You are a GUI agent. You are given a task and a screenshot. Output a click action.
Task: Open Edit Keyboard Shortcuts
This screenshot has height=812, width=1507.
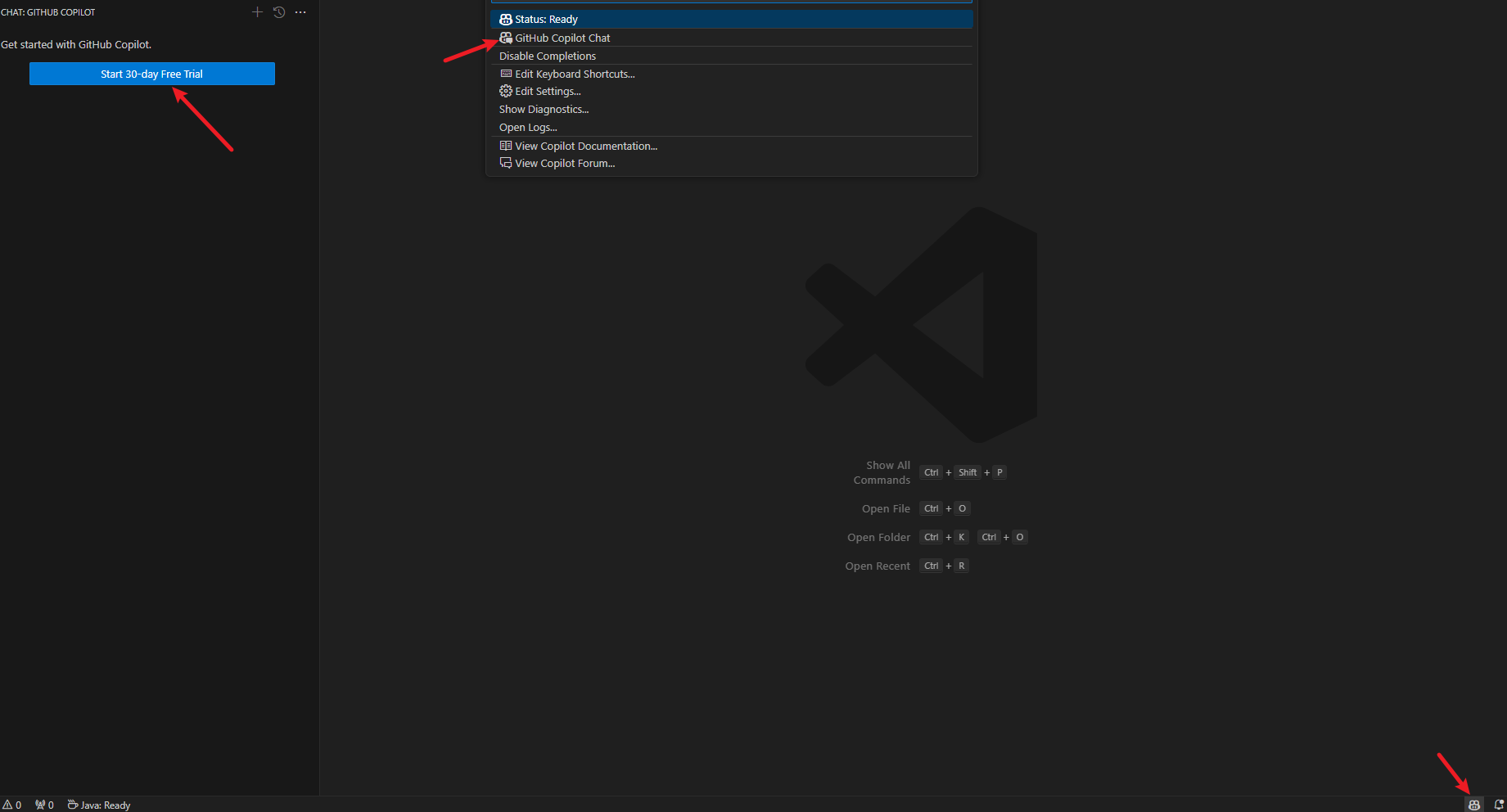(x=732, y=74)
